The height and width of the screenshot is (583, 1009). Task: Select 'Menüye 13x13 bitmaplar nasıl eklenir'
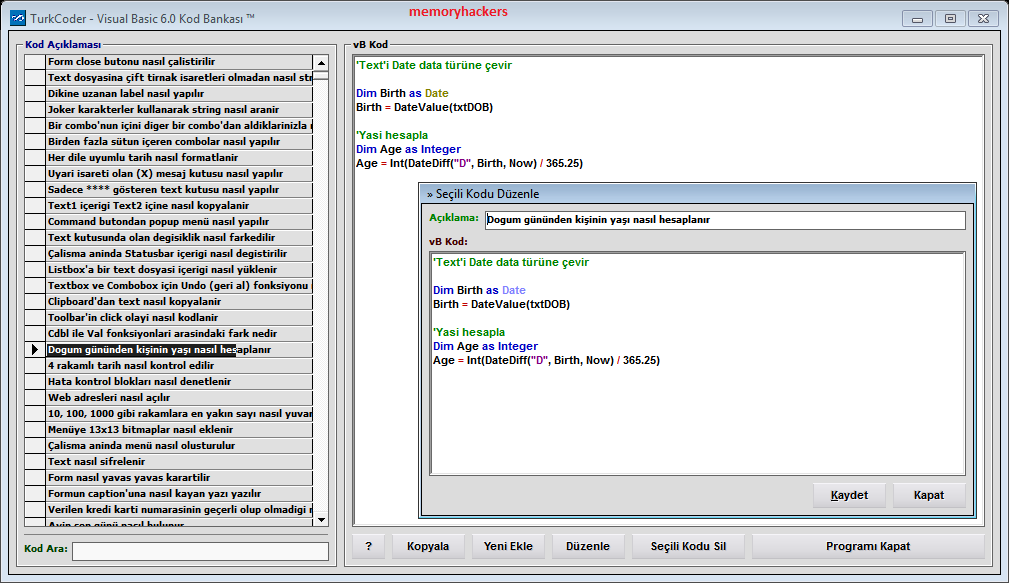[x=179, y=430]
